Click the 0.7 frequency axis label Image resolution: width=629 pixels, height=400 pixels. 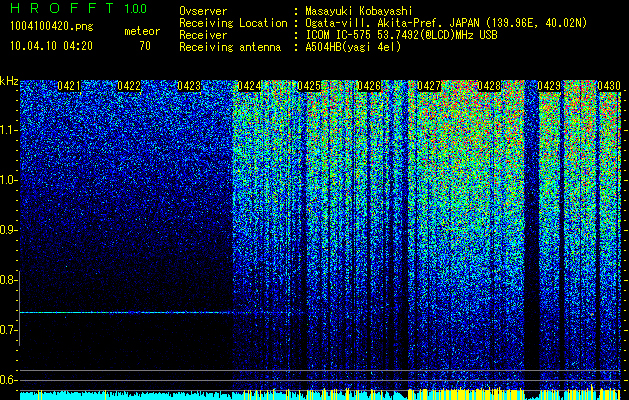pyautogui.click(x=8, y=330)
